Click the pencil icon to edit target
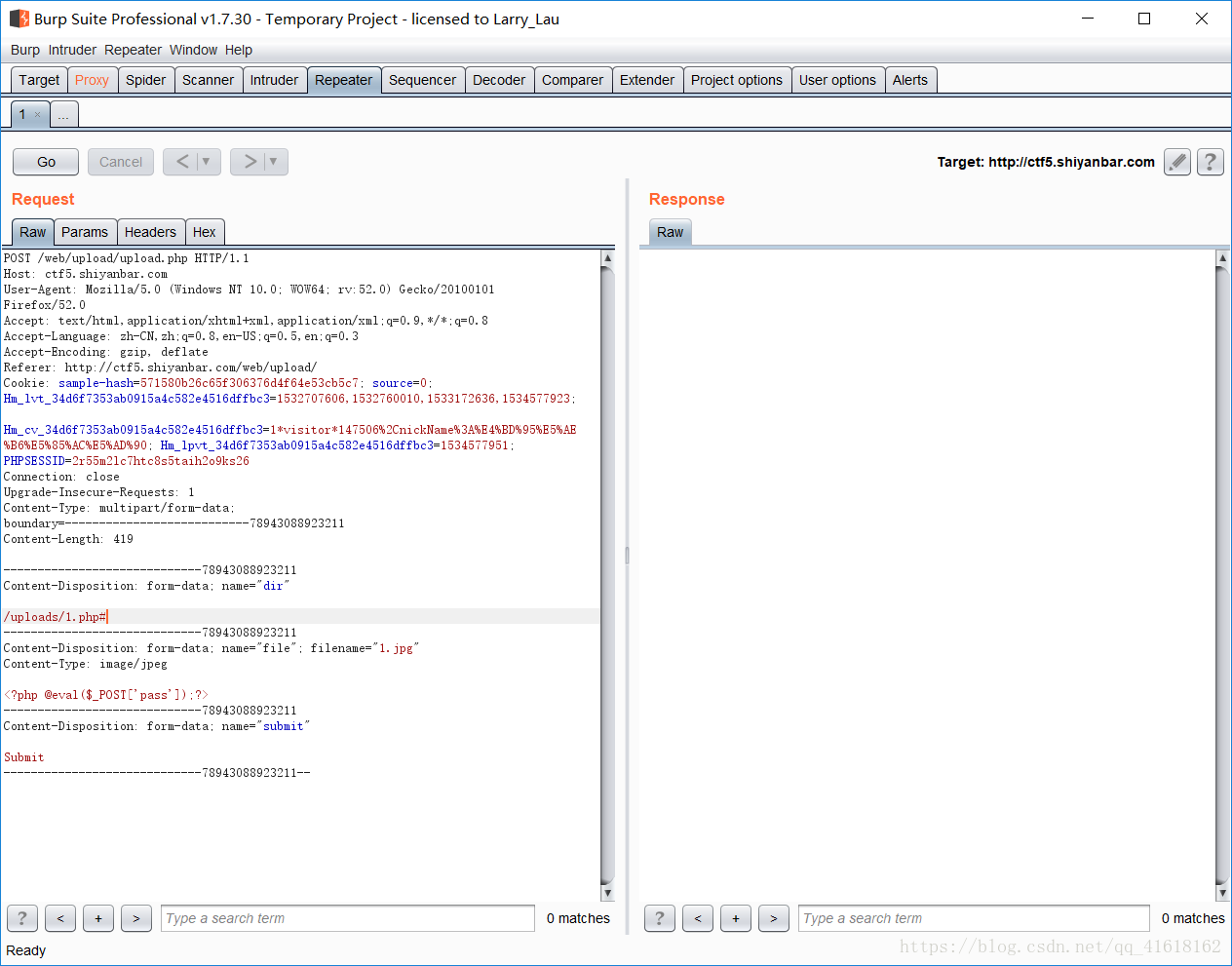Viewport: 1232px width, 966px height. click(1177, 162)
